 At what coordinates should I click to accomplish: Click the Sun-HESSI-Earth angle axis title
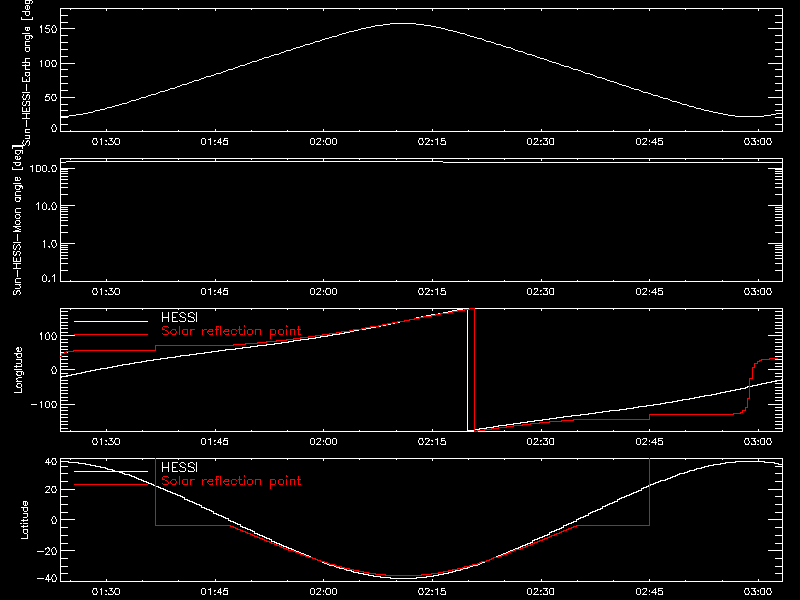(x=27, y=71)
